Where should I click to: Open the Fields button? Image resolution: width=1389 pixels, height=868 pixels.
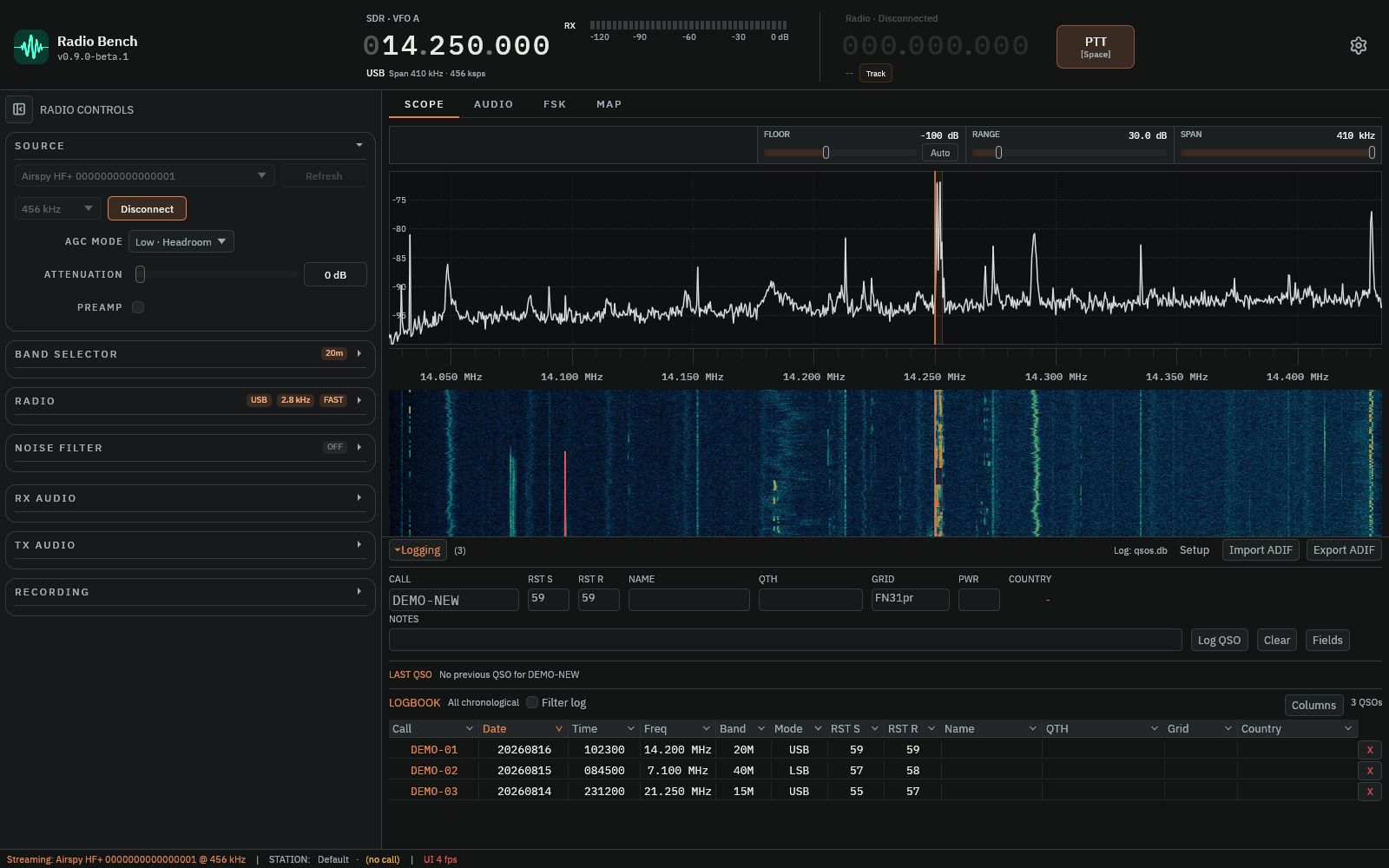coord(1327,640)
